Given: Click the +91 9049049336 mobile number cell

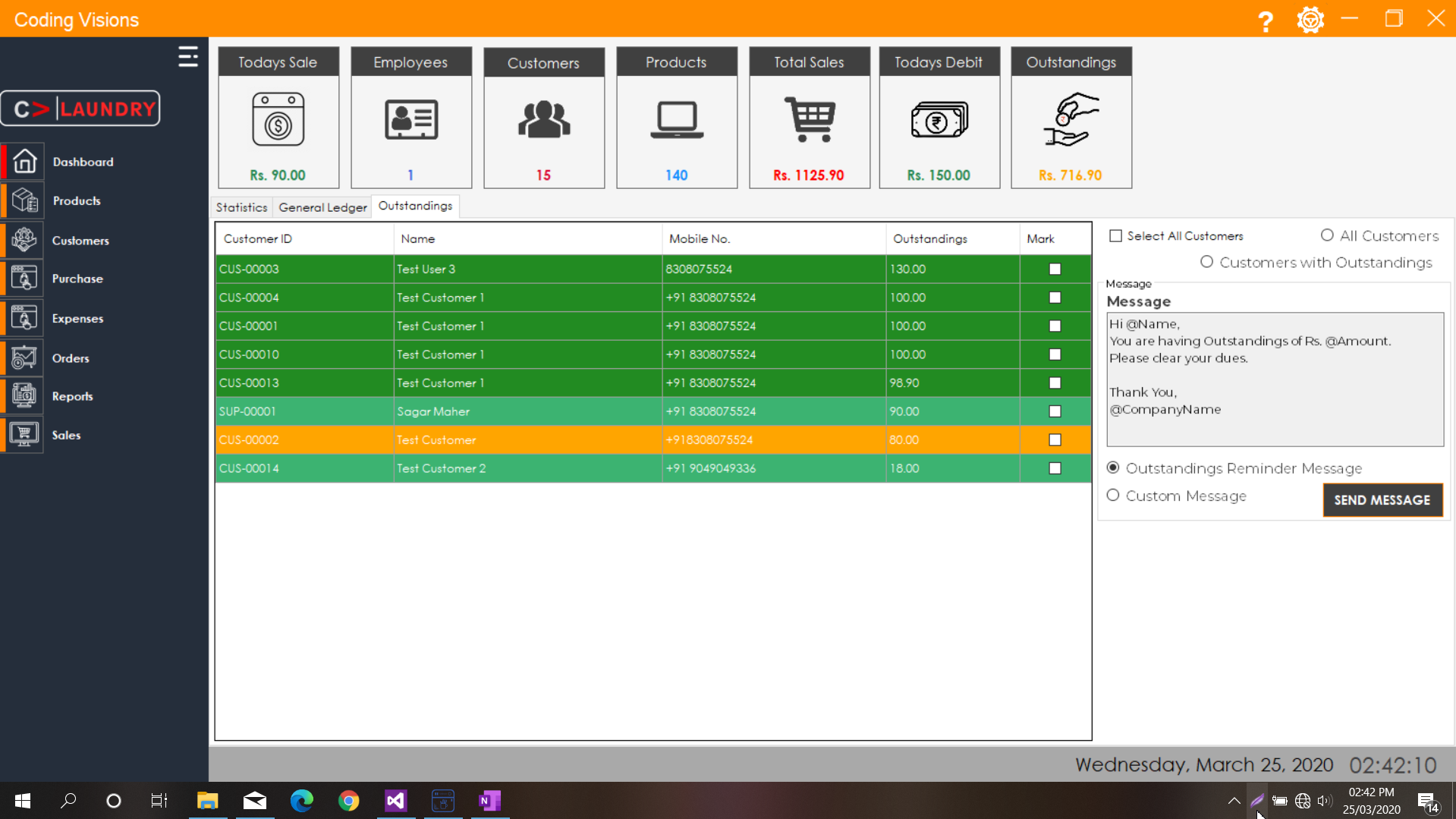Looking at the screenshot, I should click(774, 468).
